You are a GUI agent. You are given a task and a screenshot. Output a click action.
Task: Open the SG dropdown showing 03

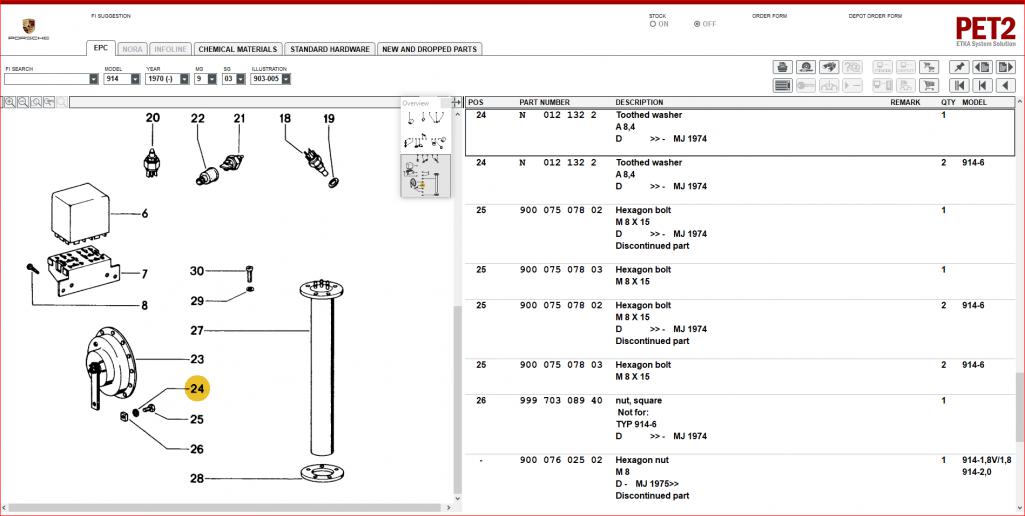(240, 79)
